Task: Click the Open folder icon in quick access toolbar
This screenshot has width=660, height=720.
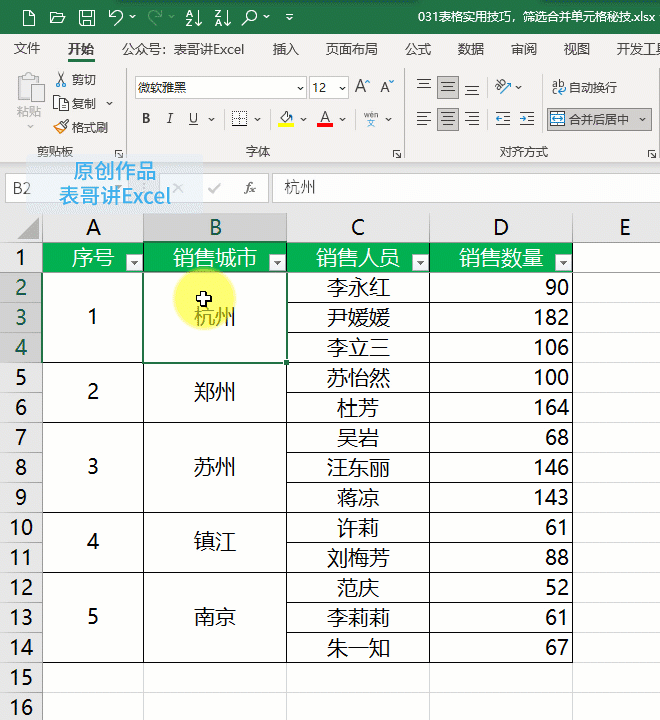Action: click(57, 17)
